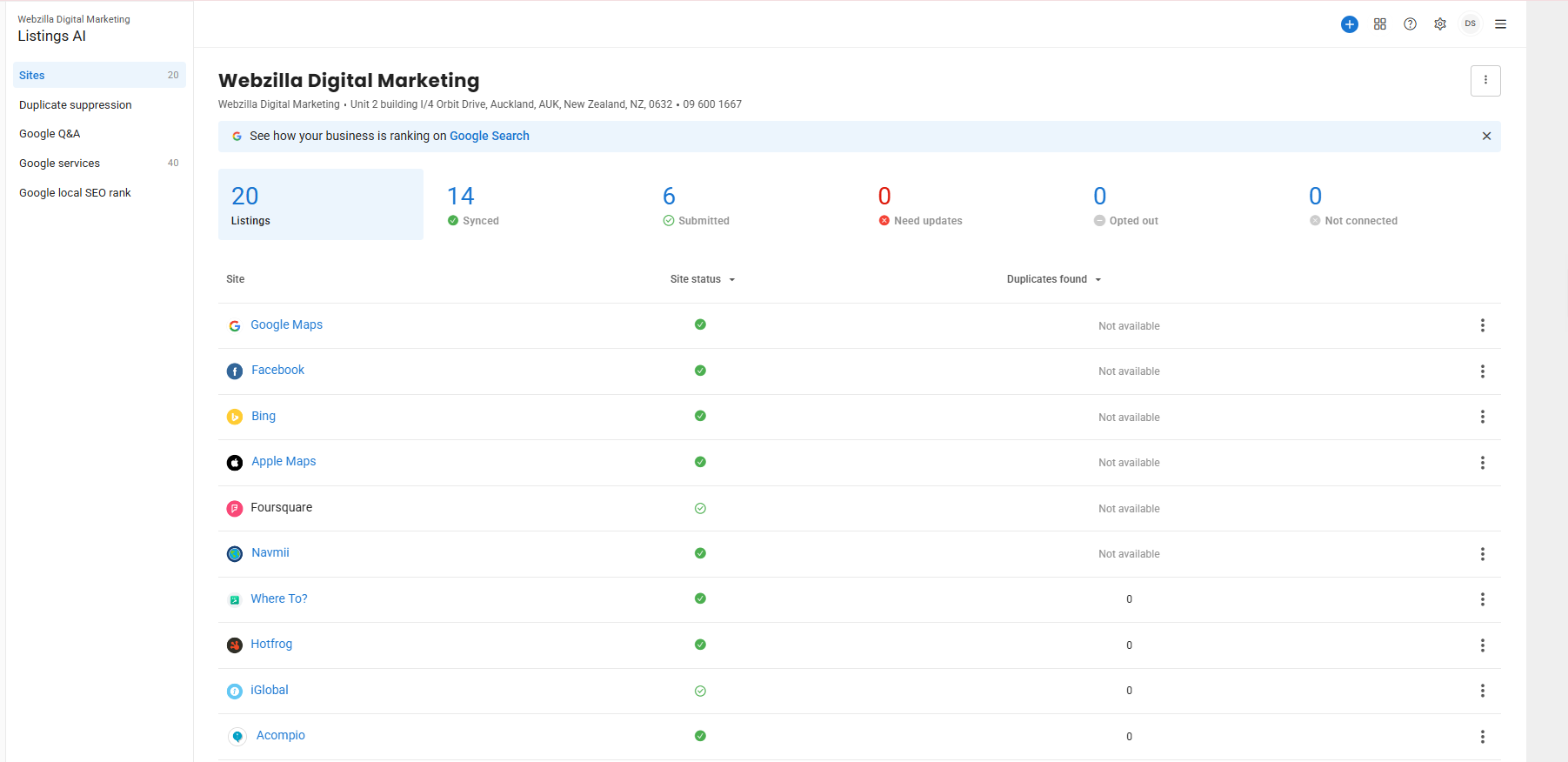Image resolution: width=1568 pixels, height=762 pixels.
Task: Open the Facebook listing link
Action: tap(277, 370)
